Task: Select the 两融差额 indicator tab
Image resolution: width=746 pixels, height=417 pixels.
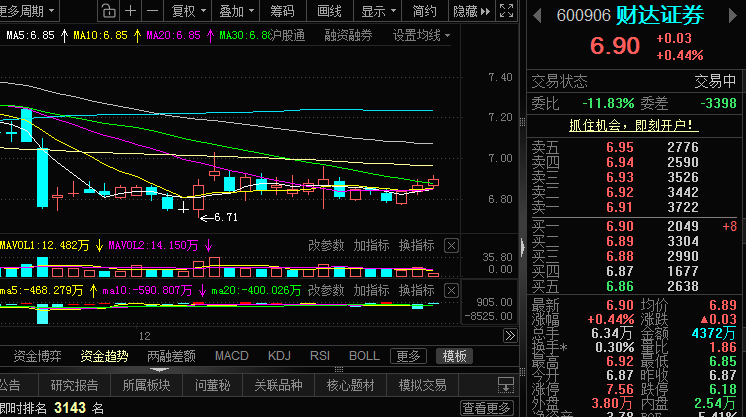Action: (171, 356)
